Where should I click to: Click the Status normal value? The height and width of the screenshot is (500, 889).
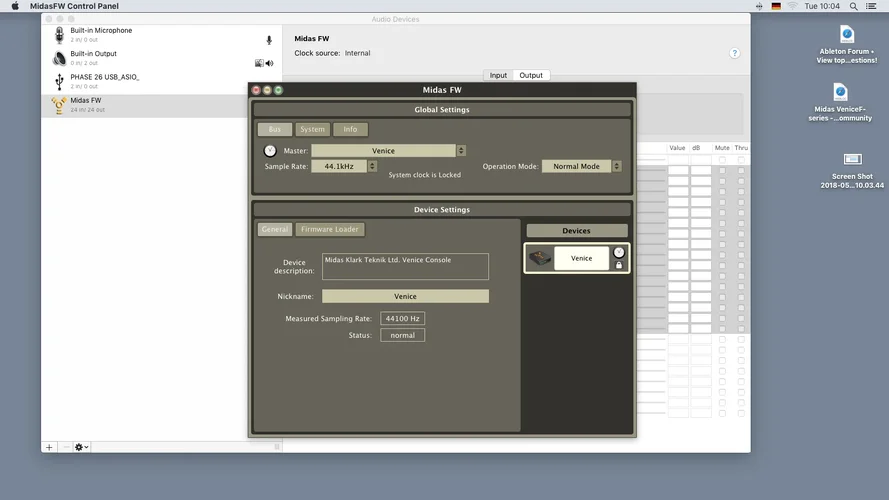pyautogui.click(x=403, y=335)
